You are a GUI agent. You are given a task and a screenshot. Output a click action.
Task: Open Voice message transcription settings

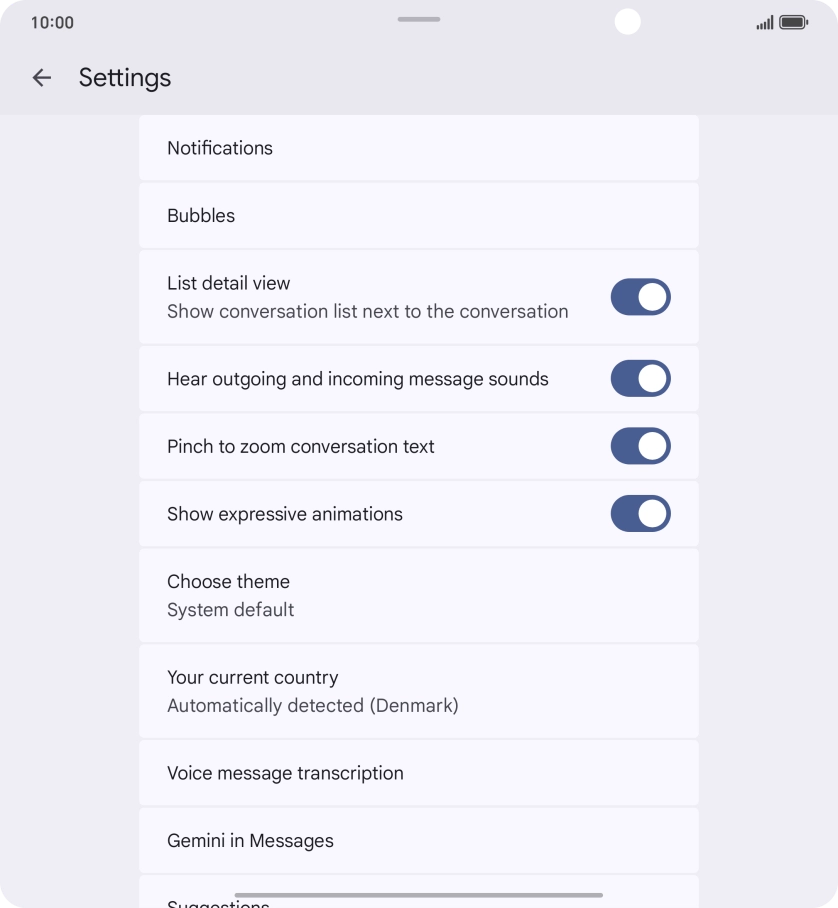(419, 772)
